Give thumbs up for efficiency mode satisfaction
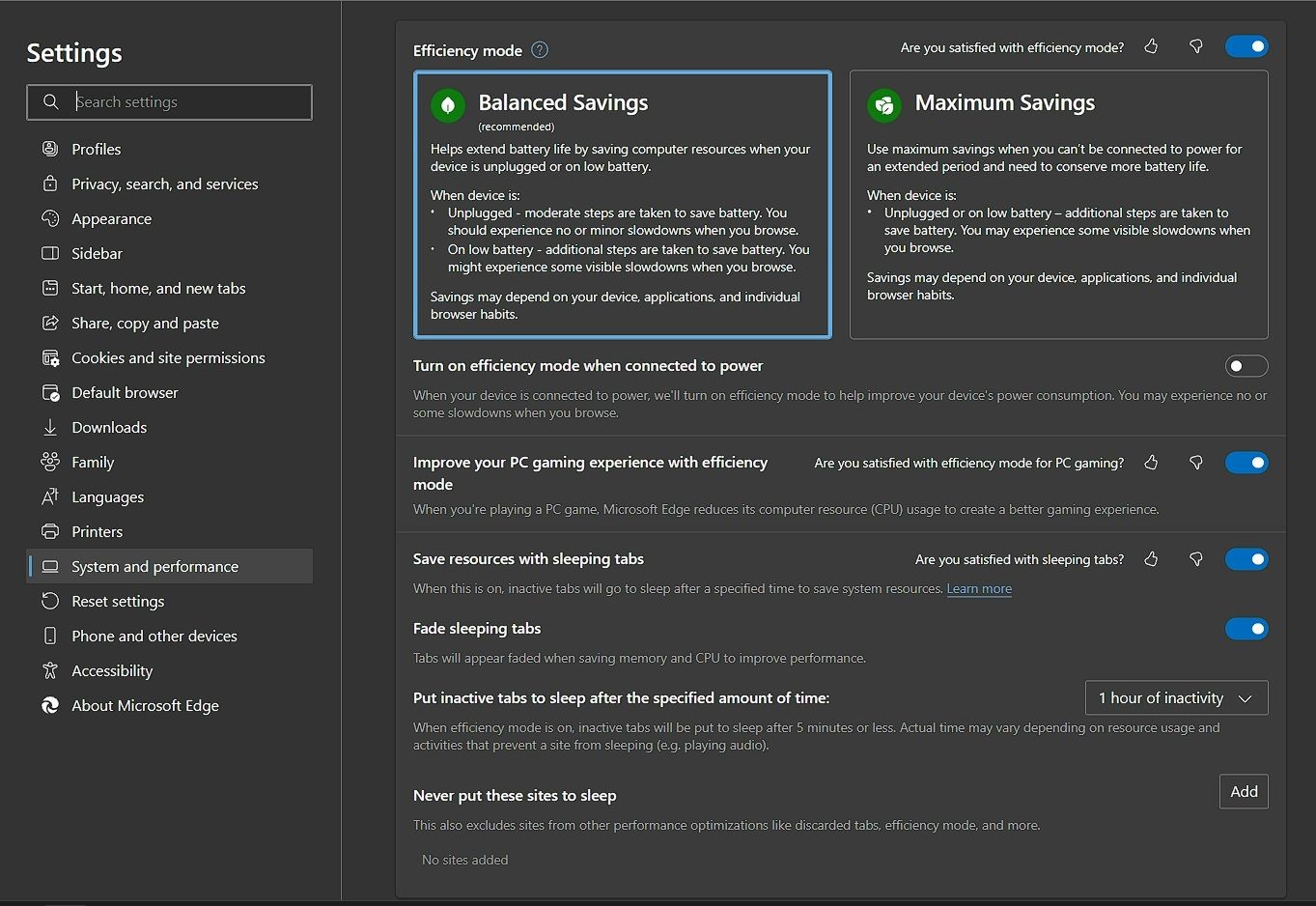Viewport: 1316px width, 906px height. tap(1151, 46)
